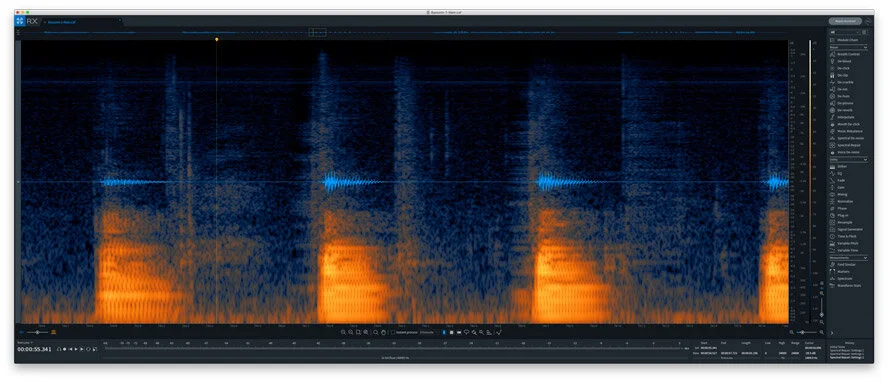Open the Breath Control module
The image size is (888, 382).
tap(848, 54)
